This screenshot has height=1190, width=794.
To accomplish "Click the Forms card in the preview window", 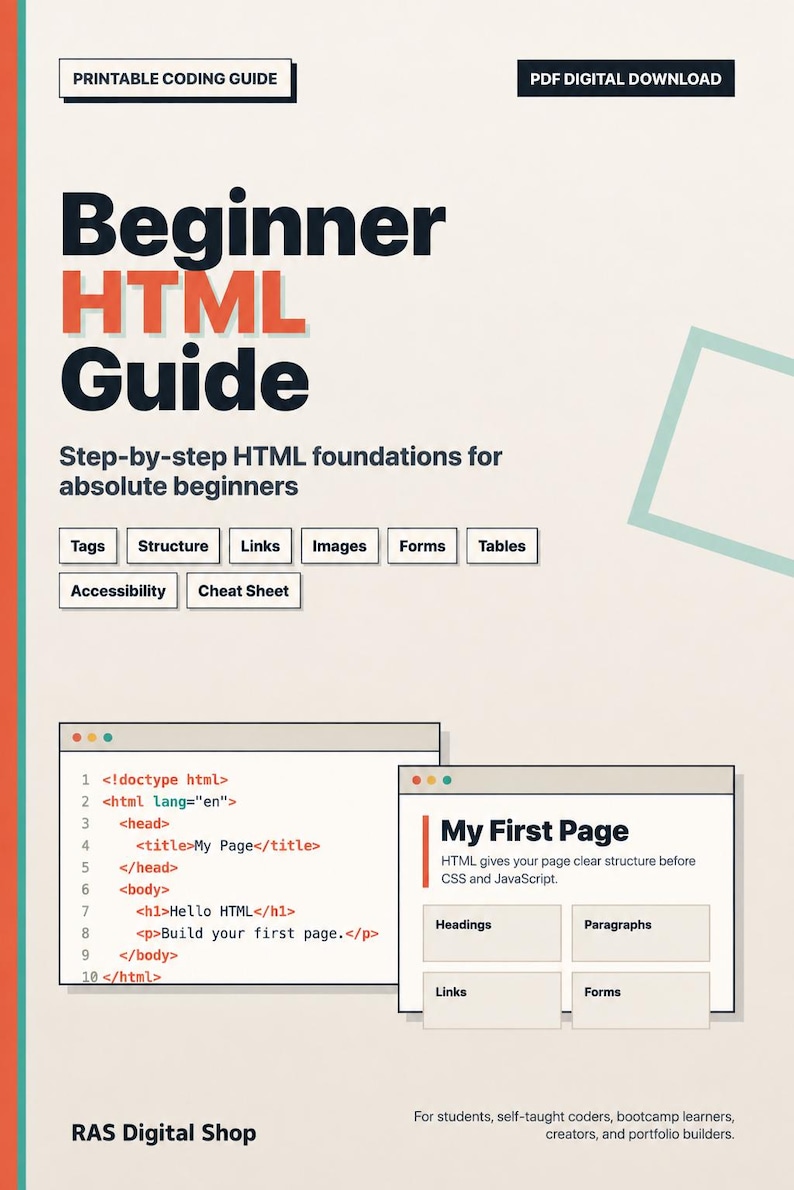I will [641, 1000].
